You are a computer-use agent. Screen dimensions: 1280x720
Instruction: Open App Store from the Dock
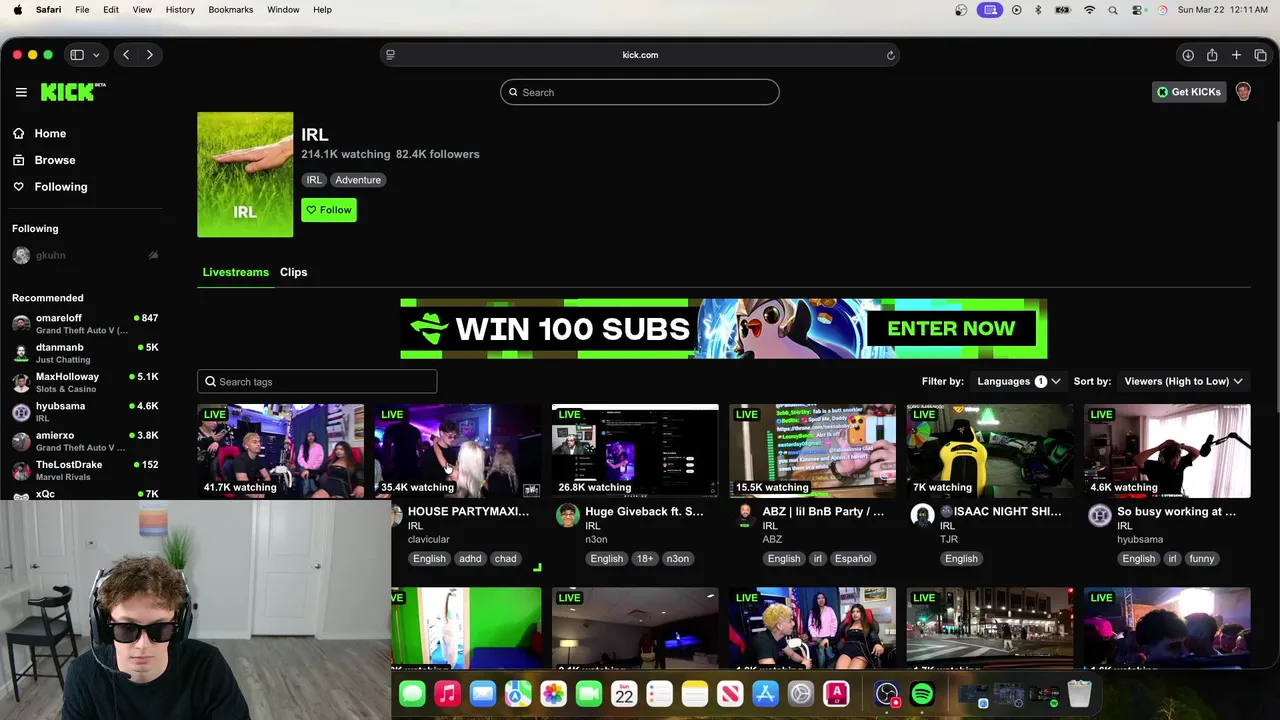click(x=765, y=694)
